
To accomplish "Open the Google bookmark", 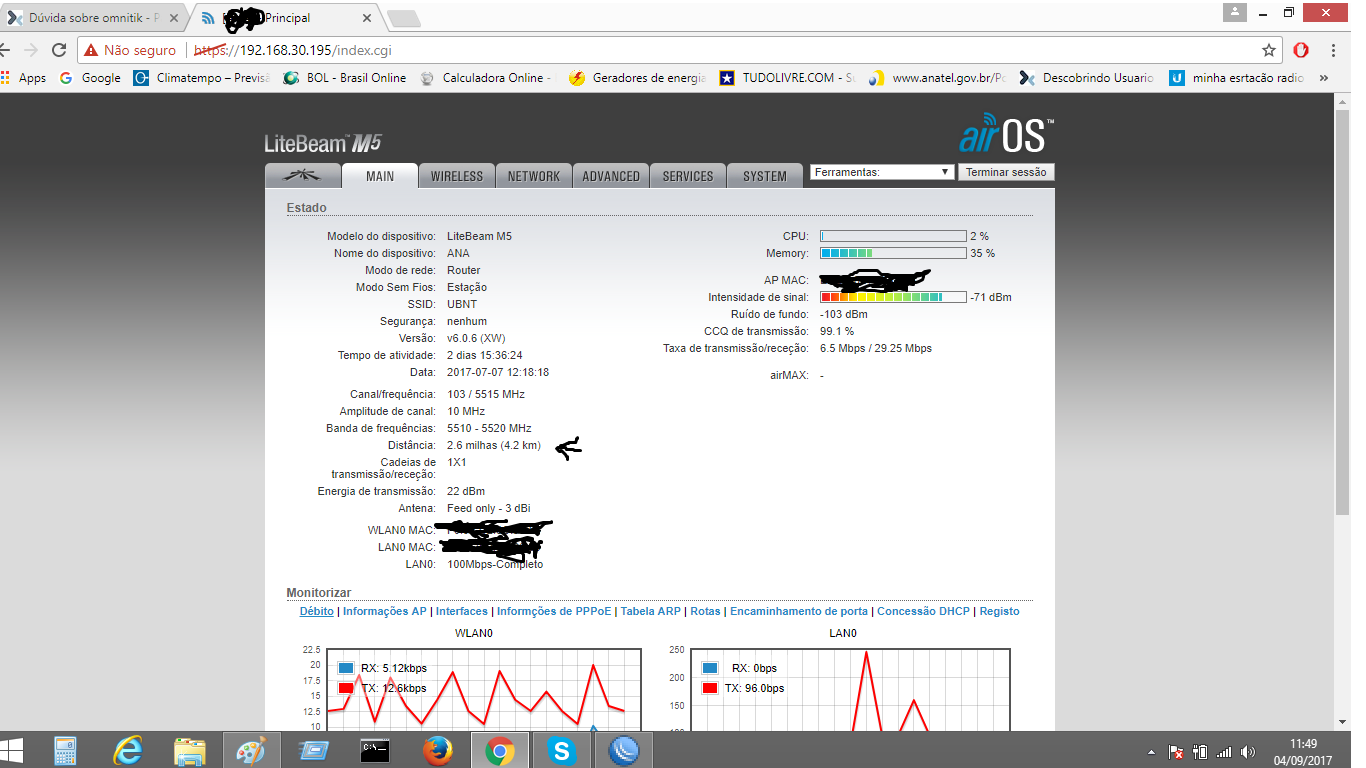I will (90, 77).
